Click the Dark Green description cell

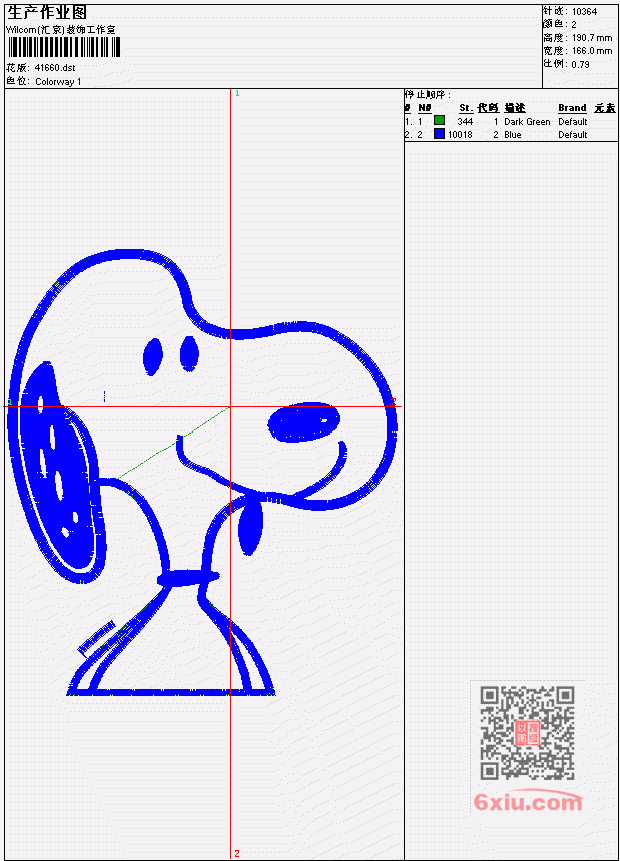[527, 121]
